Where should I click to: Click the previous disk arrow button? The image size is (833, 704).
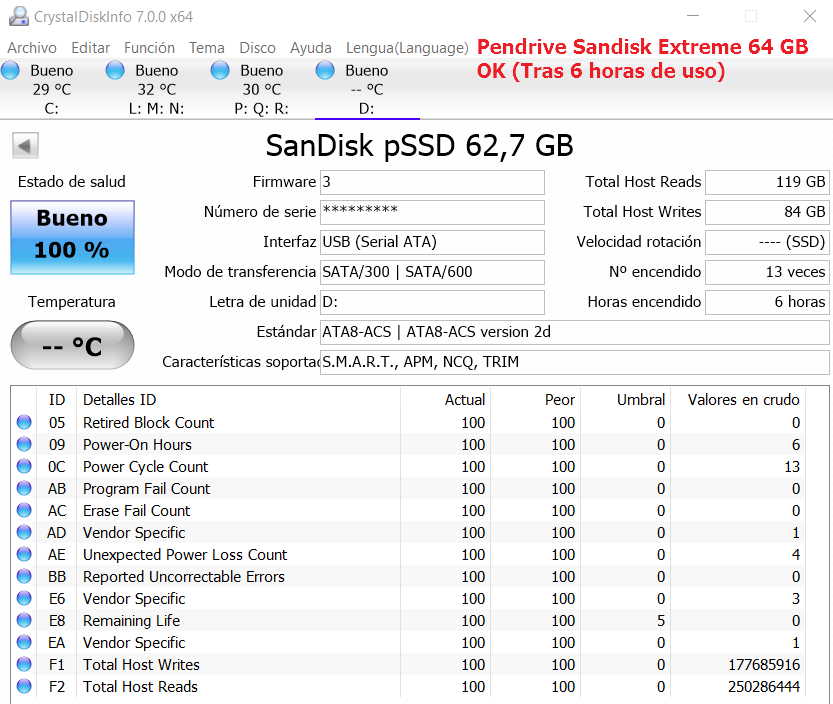point(25,146)
